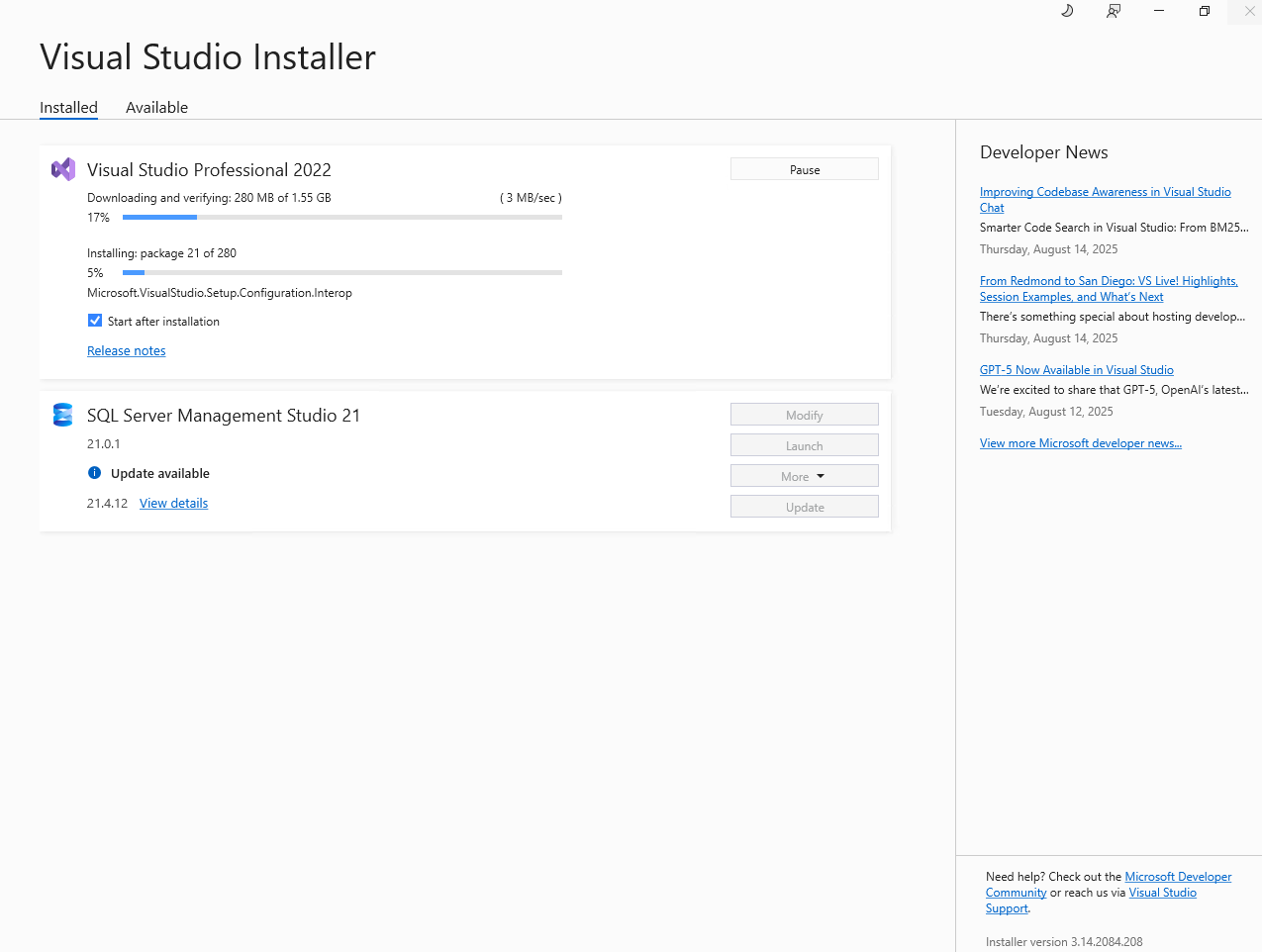Click the SQL Server Management Studio 21 title

pos(224,415)
